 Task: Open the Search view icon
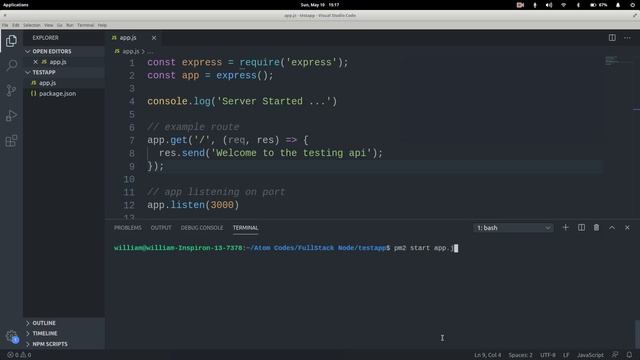coord(11,65)
